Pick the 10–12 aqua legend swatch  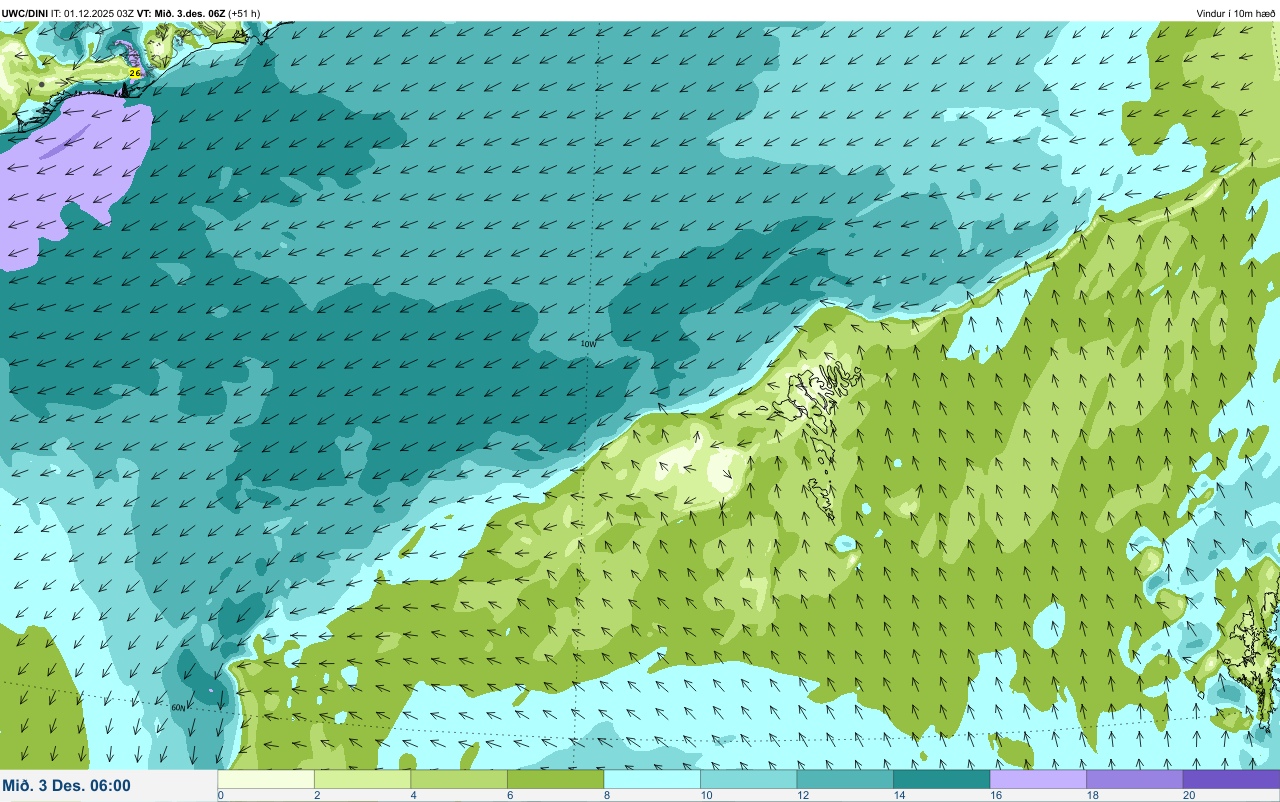[x=748, y=779]
